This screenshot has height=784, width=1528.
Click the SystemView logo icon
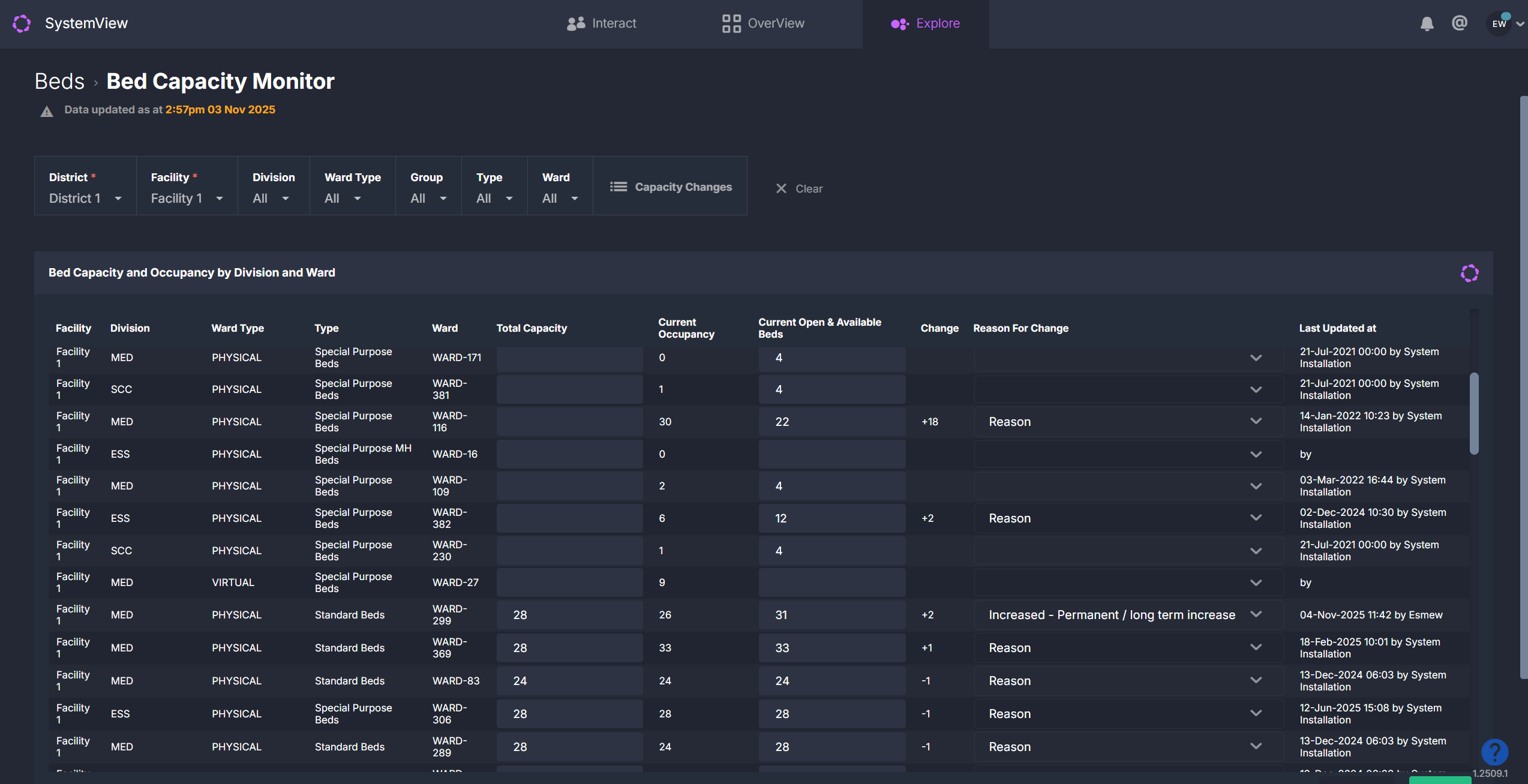click(22, 23)
